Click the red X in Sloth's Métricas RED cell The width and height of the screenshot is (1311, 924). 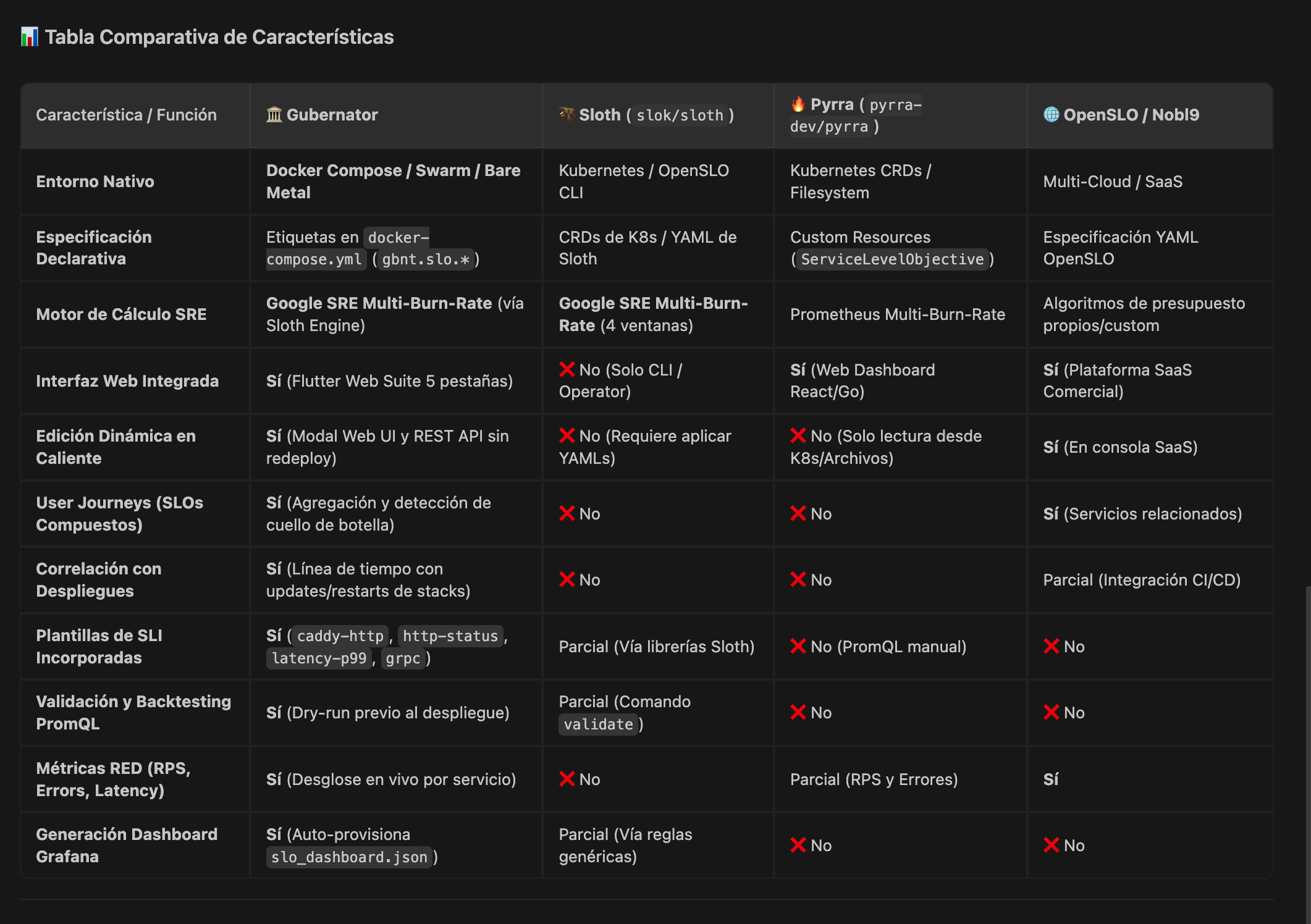567,779
